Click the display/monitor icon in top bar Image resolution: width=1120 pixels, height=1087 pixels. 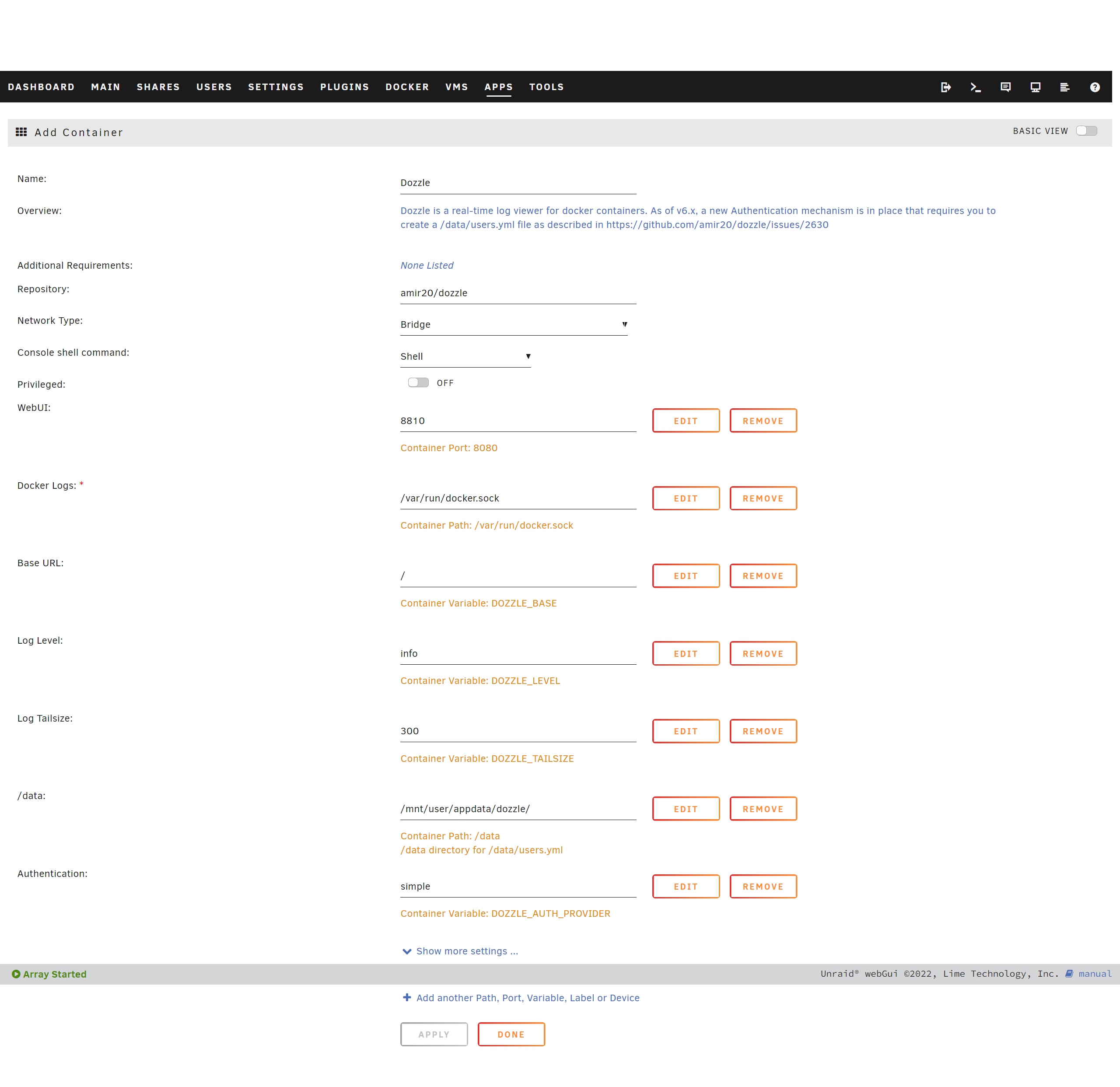(x=1035, y=87)
